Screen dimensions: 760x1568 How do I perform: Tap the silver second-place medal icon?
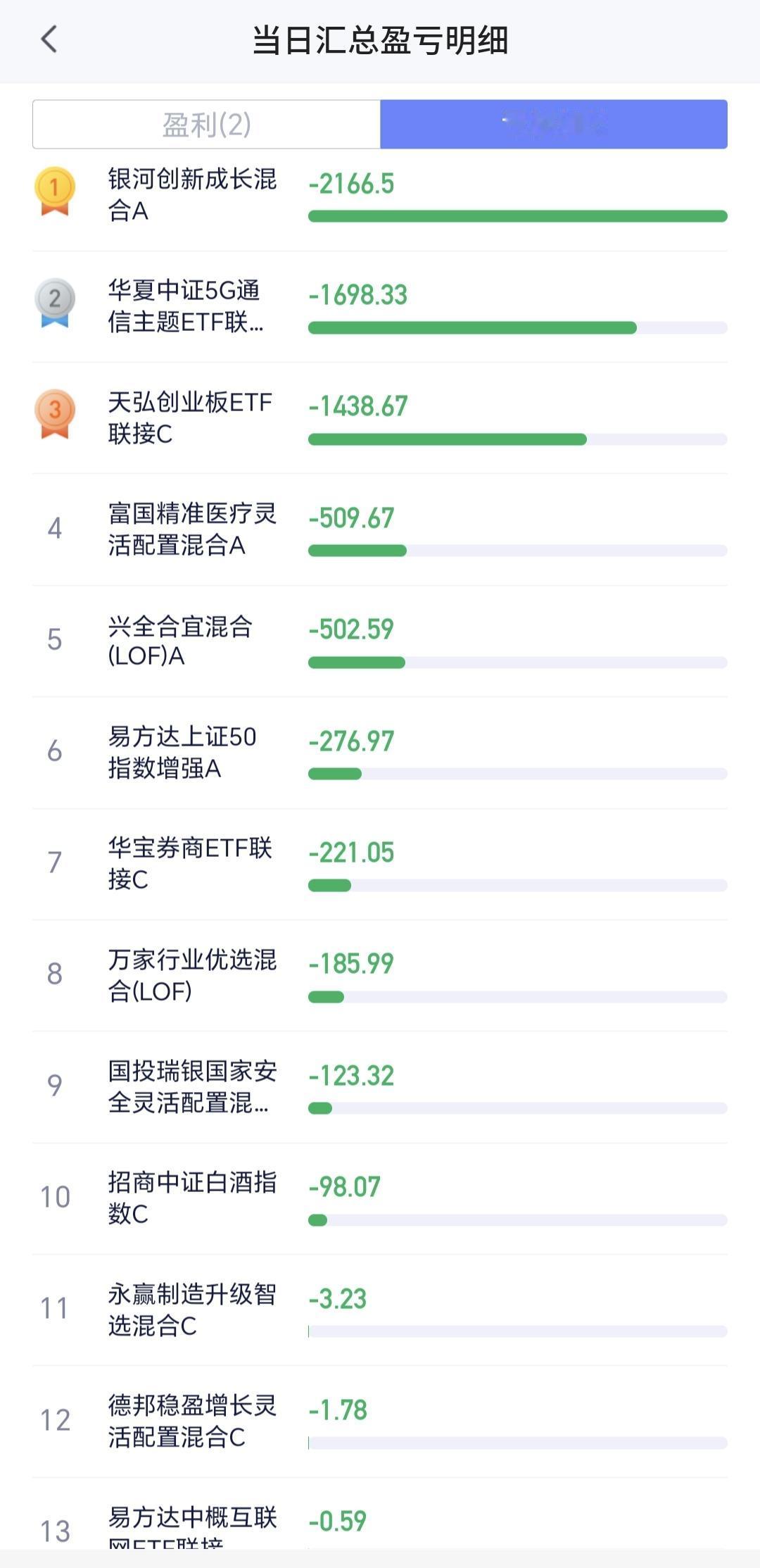click(55, 303)
